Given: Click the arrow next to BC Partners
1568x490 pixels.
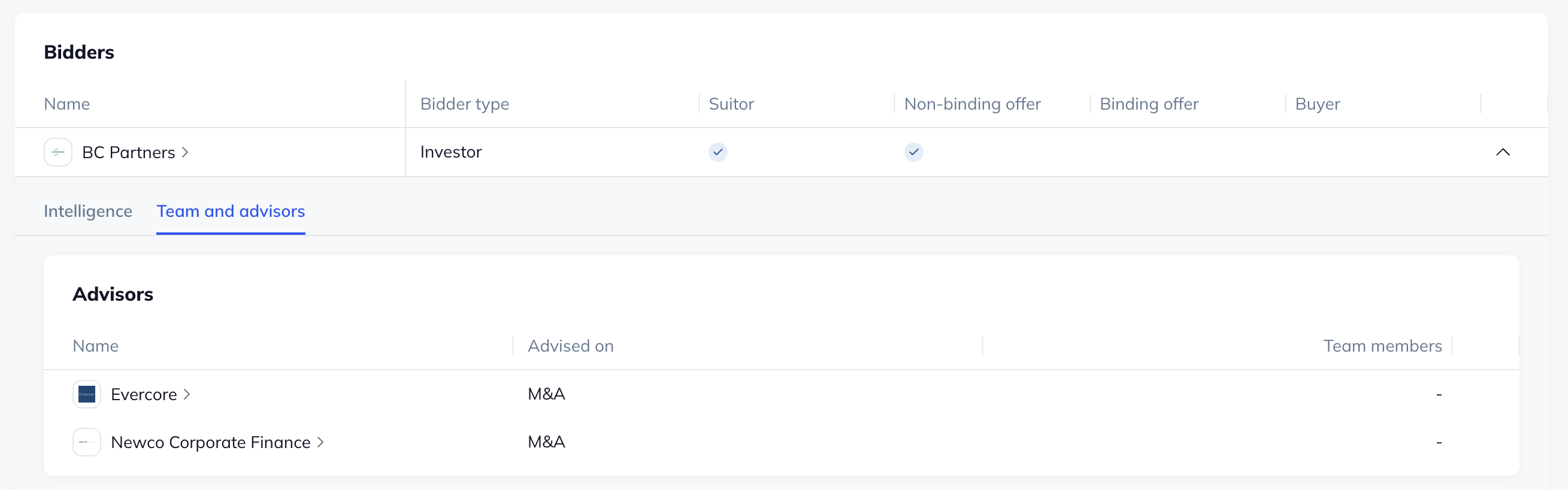Looking at the screenshot, I should point(185,152).
